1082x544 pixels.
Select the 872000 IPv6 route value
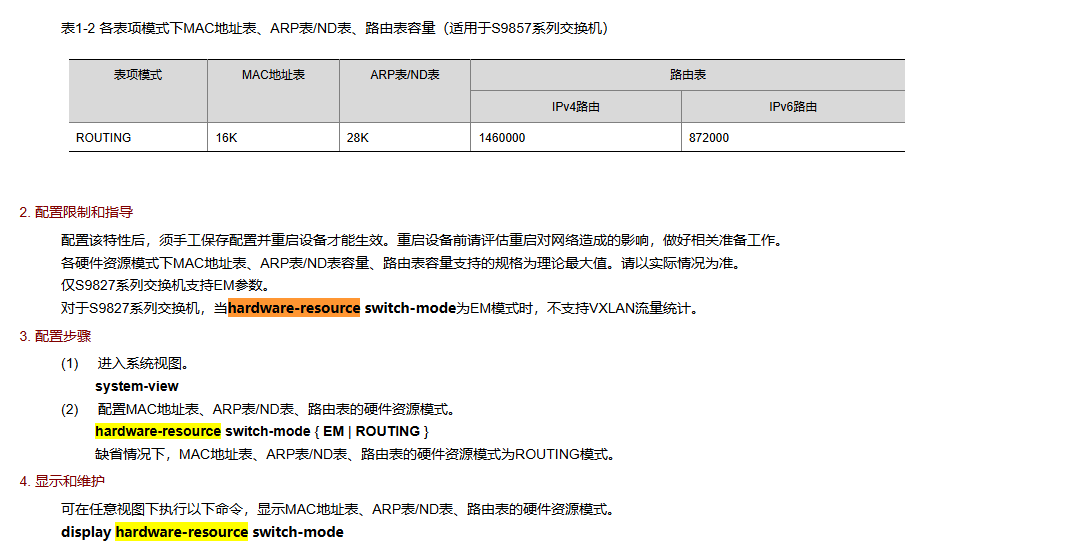click(x=709, y=138)
